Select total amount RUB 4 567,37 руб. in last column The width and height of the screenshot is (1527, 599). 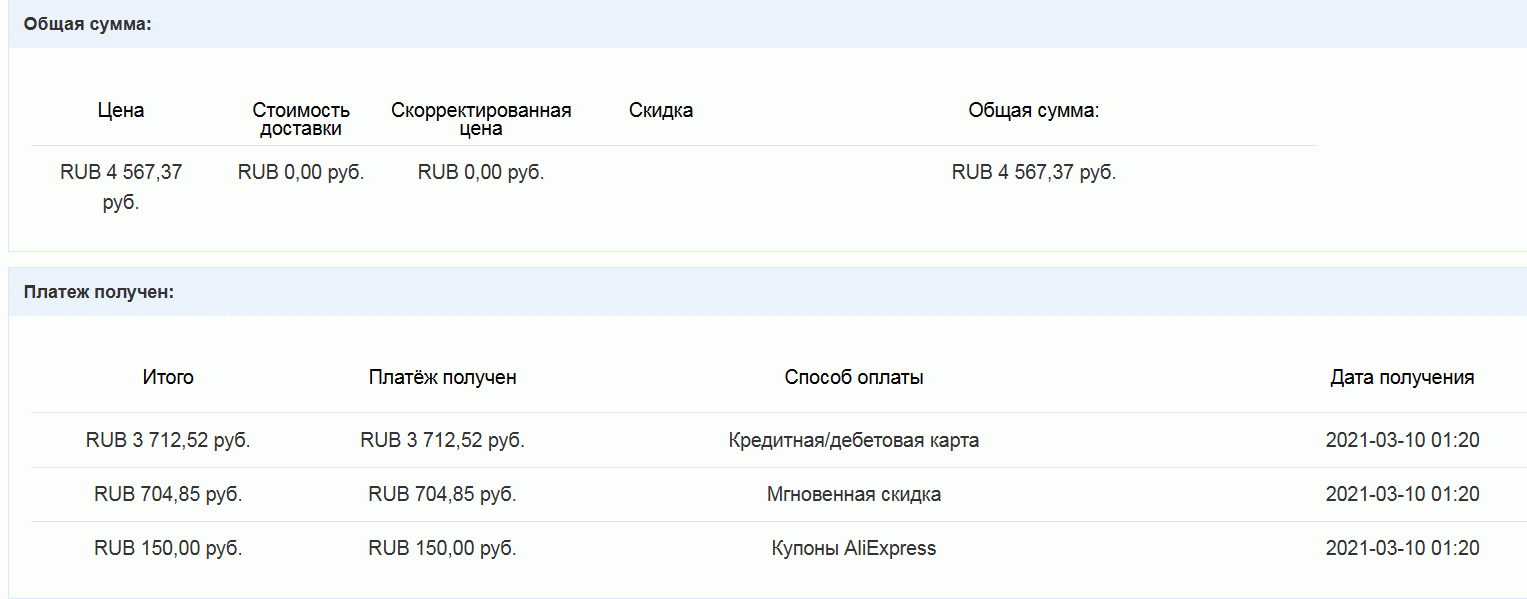[x=1034, y=172]
